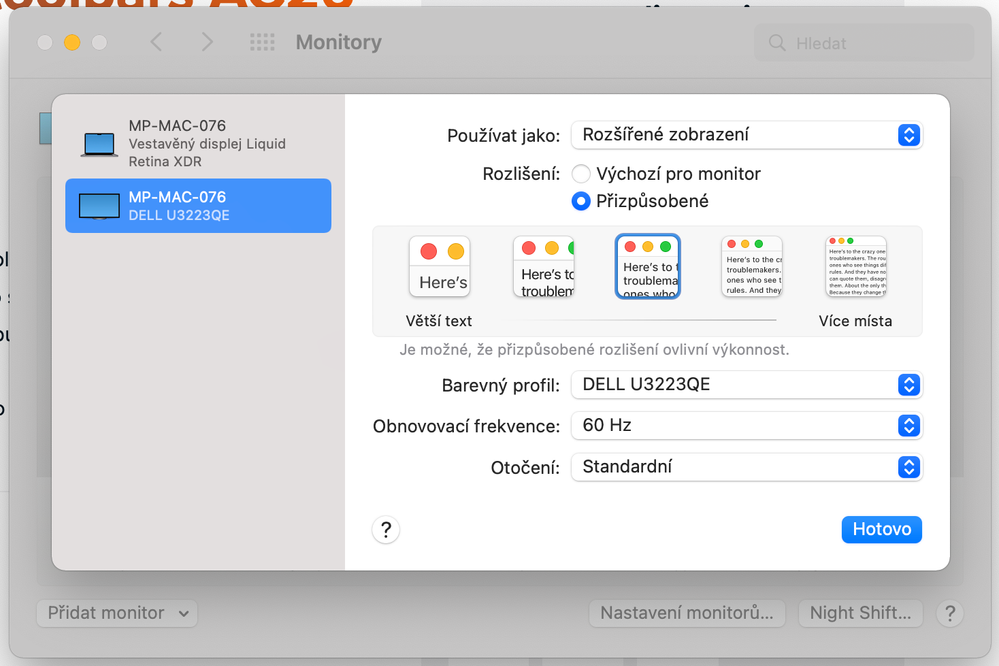Click the help icon next to Night Shift

click(949, 613)
